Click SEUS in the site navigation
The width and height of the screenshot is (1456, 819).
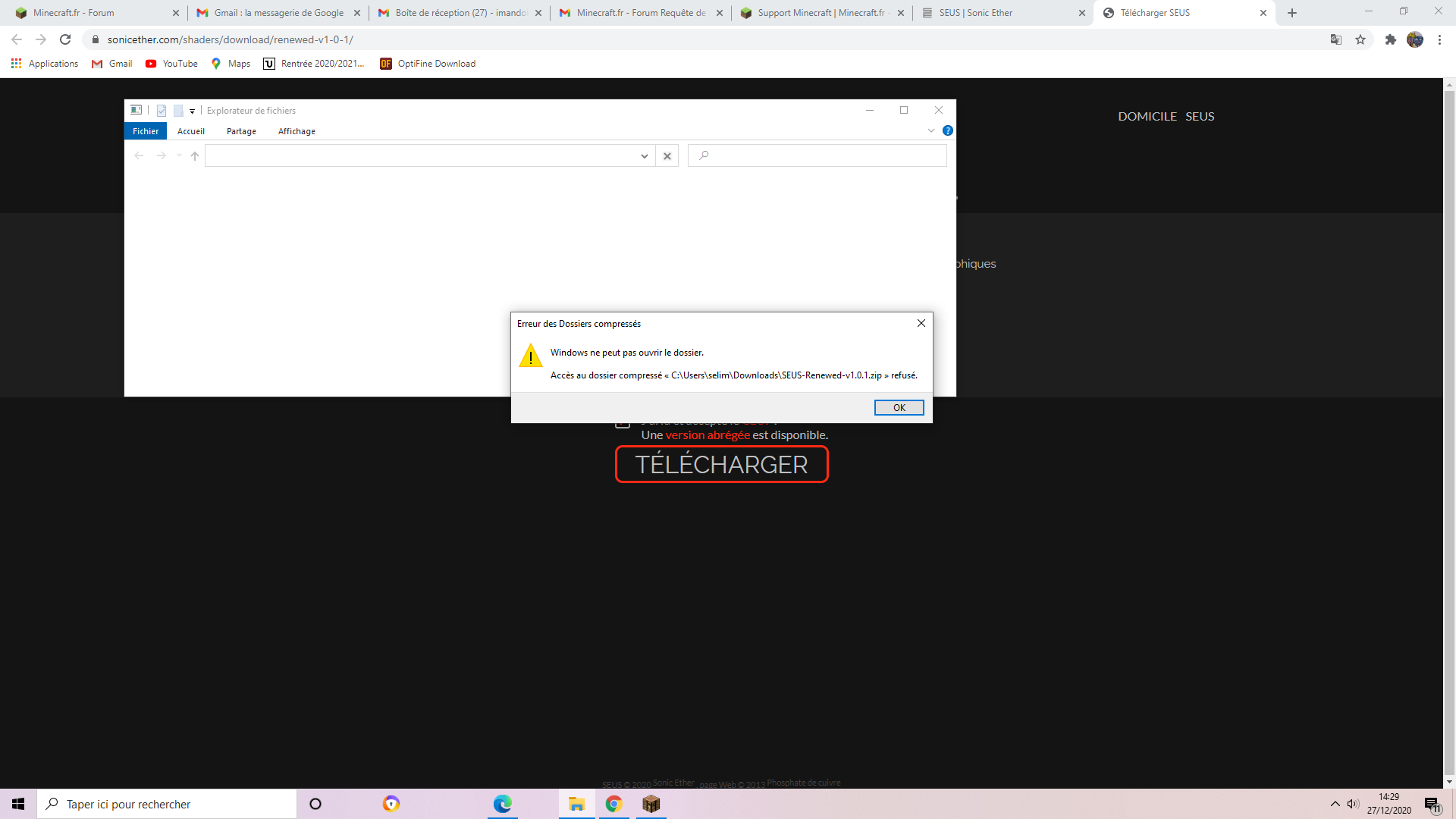point(1200,116)
